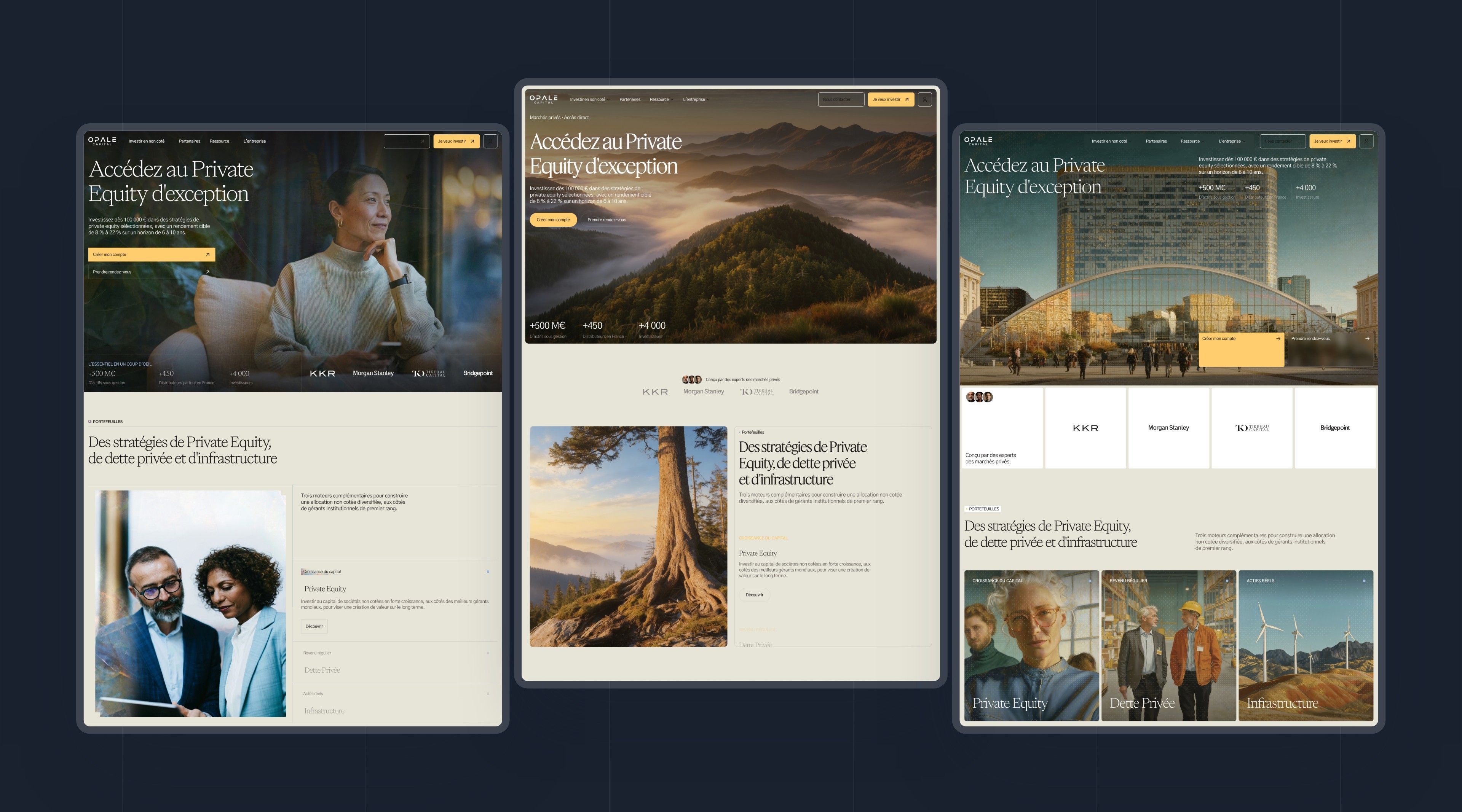1462x812 pixels.
Task: Click the Bridgepoint logo in the left mockup
Action: pyautogui.click(x=478, y=373)
